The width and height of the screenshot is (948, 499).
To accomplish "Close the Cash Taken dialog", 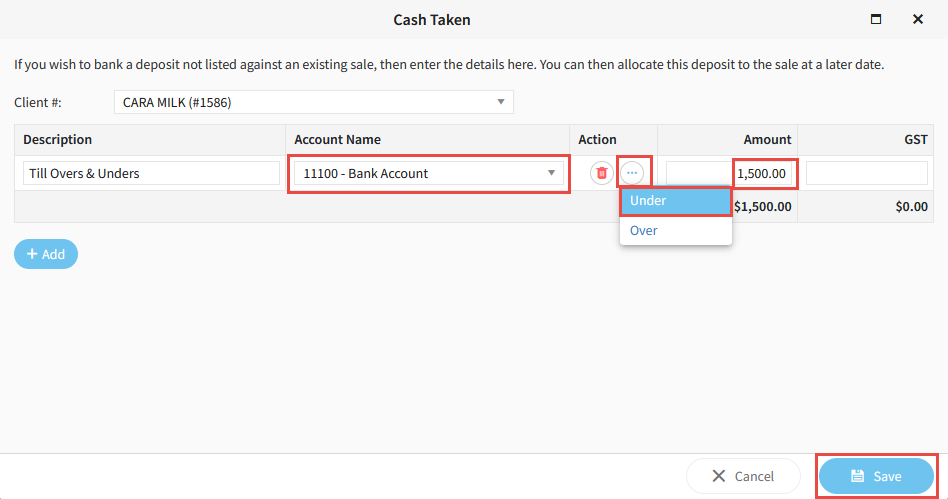I will point(917,19).
